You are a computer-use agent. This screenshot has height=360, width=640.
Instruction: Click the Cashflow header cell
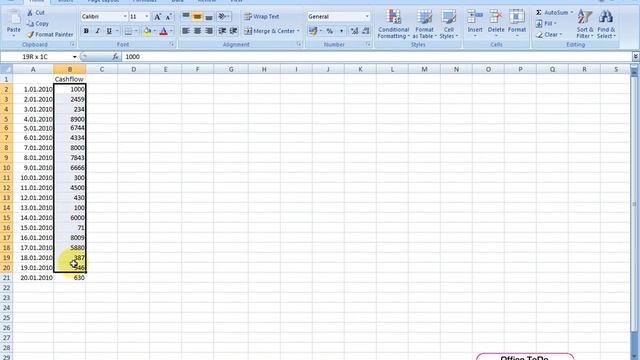(x=69, y=79)
